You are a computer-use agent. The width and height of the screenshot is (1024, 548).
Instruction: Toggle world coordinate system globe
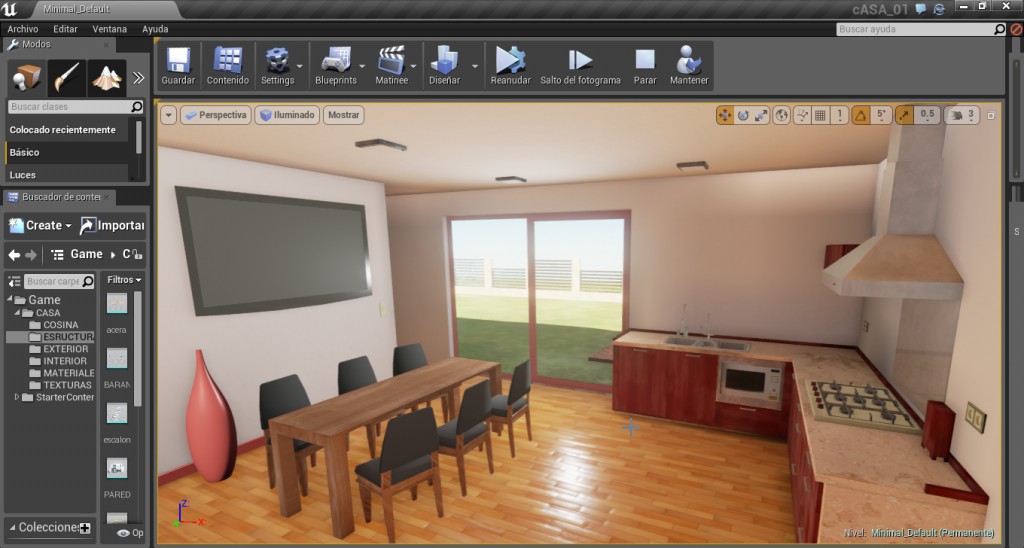(x=781, y=116)
